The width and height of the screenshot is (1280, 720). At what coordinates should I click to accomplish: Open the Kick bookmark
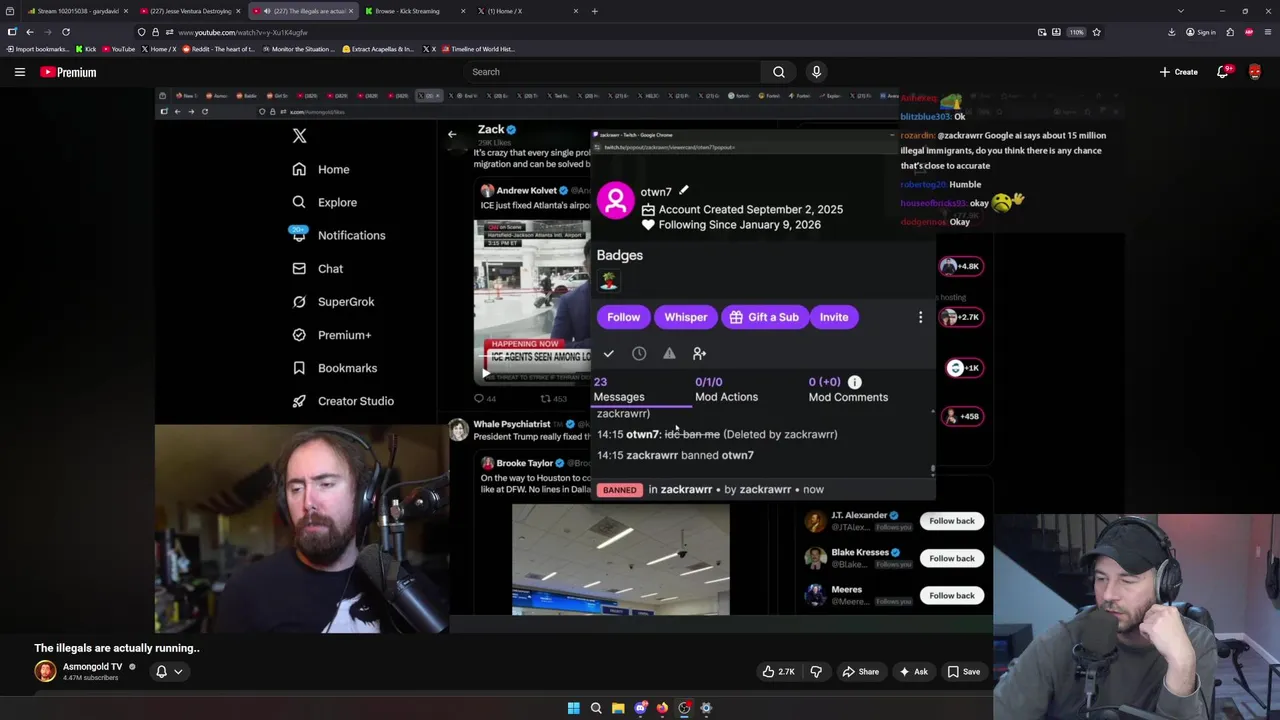[x=86, y=49]
